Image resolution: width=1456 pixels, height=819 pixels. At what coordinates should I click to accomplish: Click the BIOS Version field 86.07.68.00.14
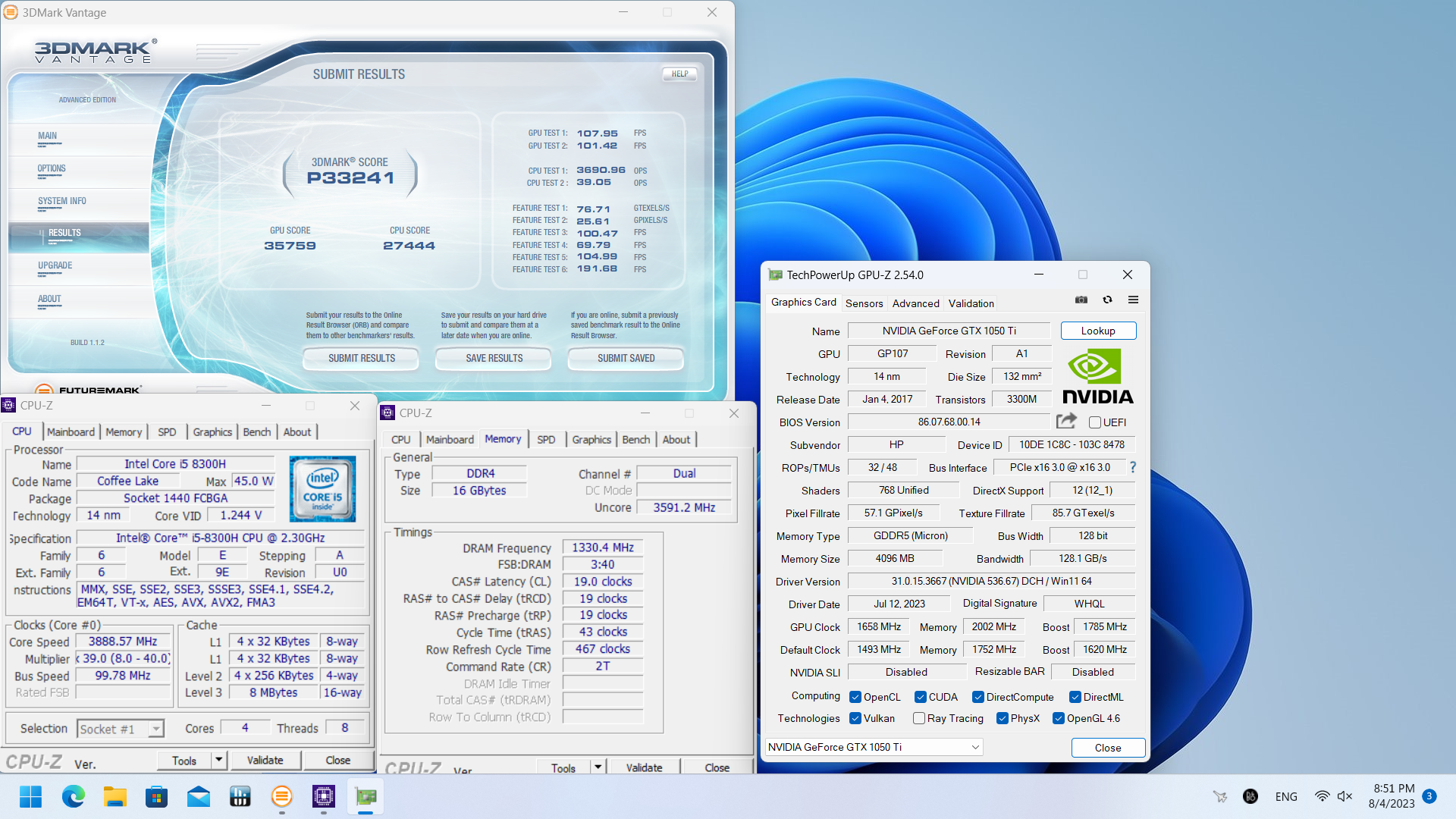949,422
